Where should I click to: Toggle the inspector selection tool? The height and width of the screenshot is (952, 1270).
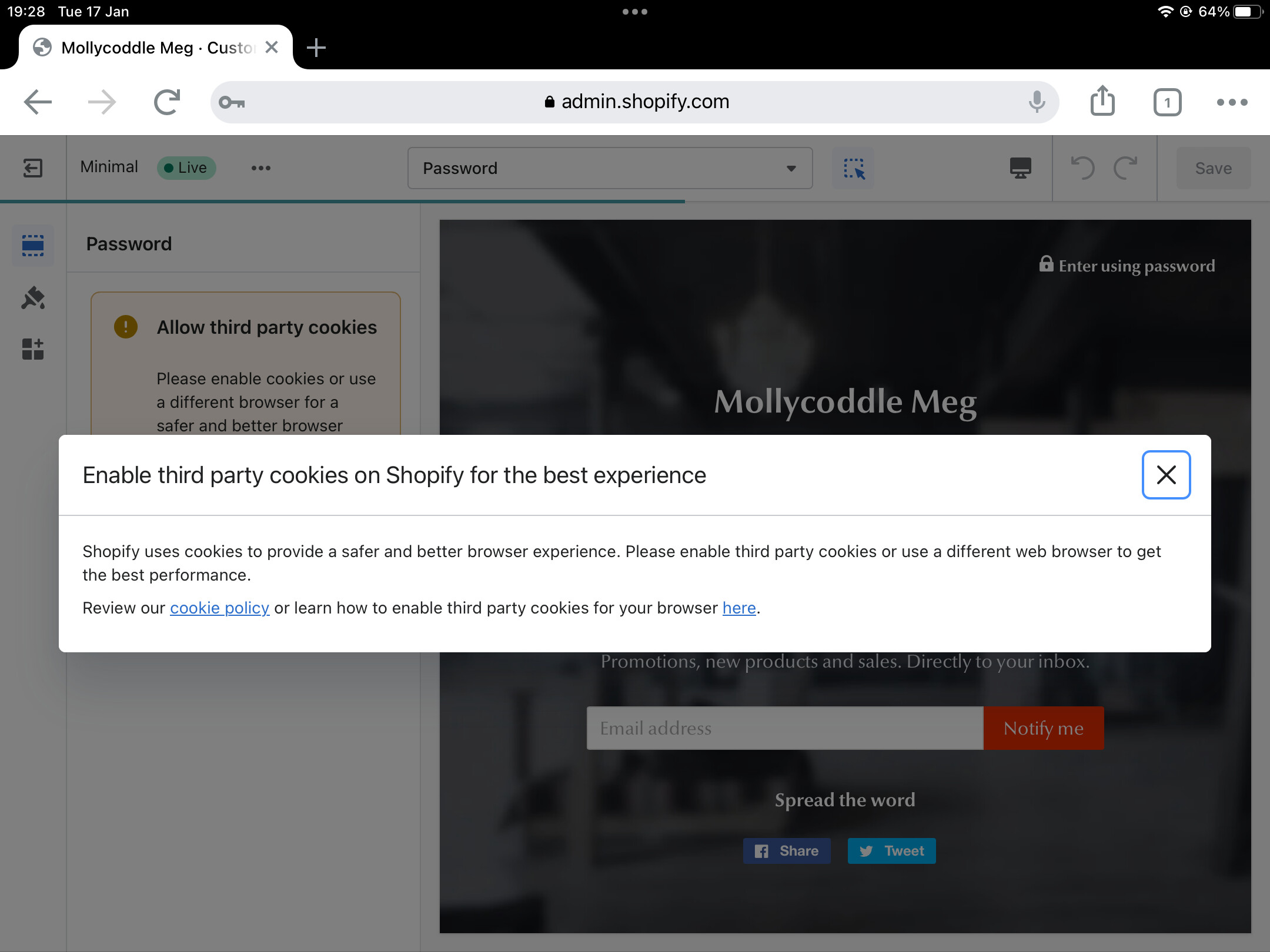853,169
